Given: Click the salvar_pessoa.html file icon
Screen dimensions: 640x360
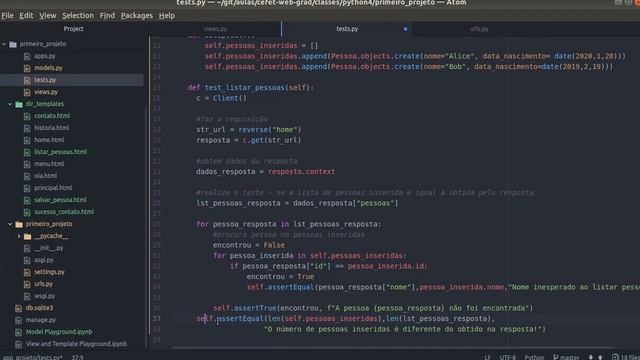Looking at the screenshot, I should click(x=27, y=200).
